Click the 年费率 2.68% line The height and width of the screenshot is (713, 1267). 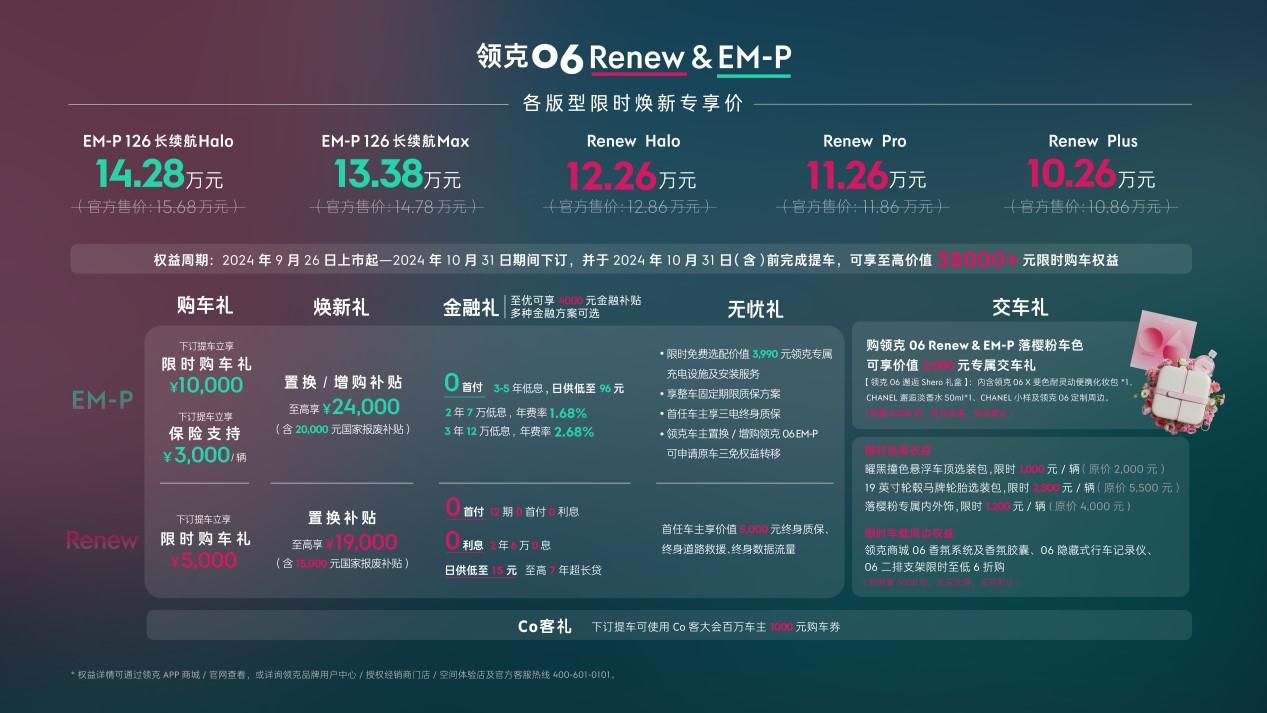pyautogui.click(x=519, y=432)
